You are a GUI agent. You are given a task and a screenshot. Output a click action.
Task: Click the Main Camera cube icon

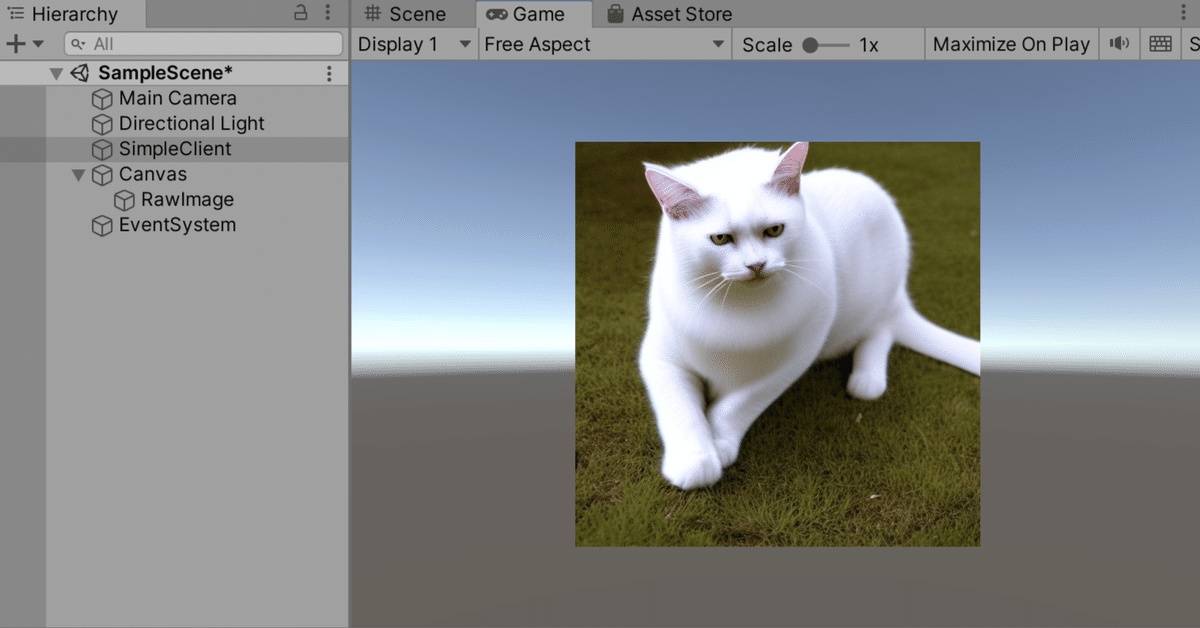click(x=101, y=98)
